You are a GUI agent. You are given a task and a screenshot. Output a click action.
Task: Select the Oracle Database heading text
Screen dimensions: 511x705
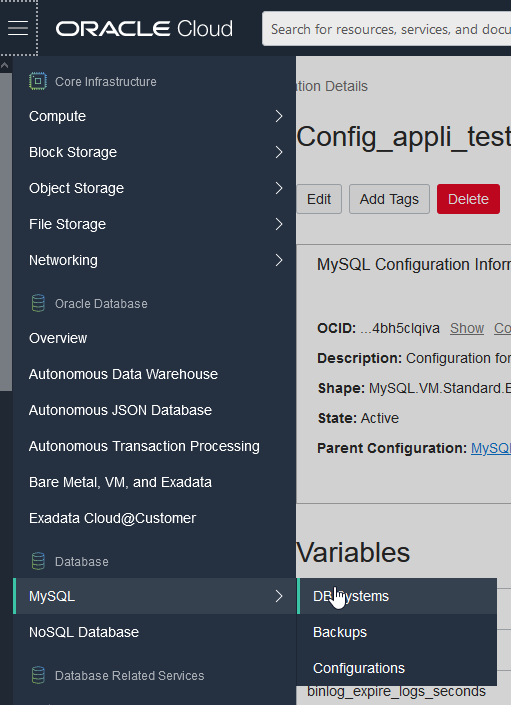pos(101,303)
